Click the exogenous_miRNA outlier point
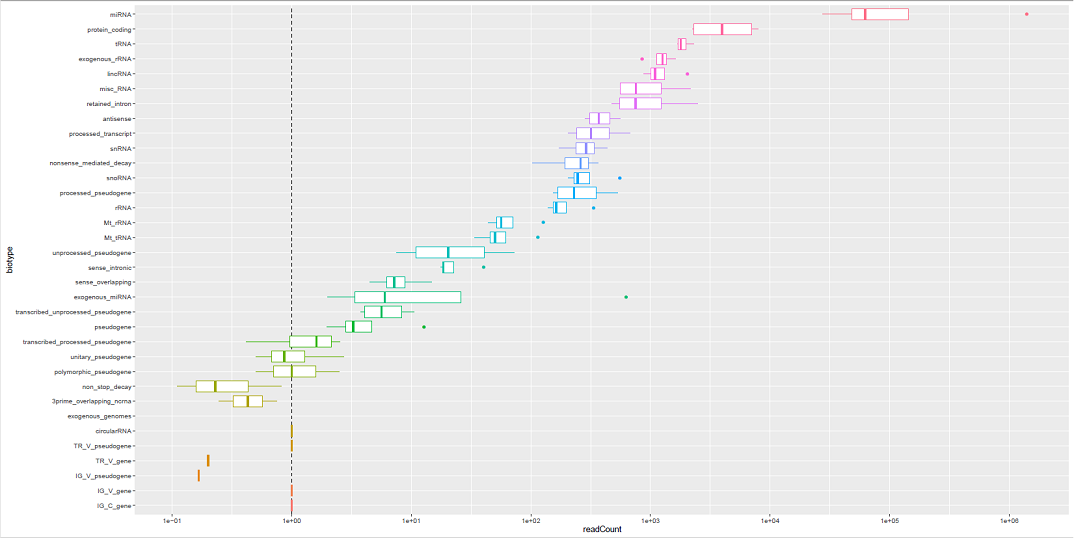1074x538 pixels. point(626,297)
